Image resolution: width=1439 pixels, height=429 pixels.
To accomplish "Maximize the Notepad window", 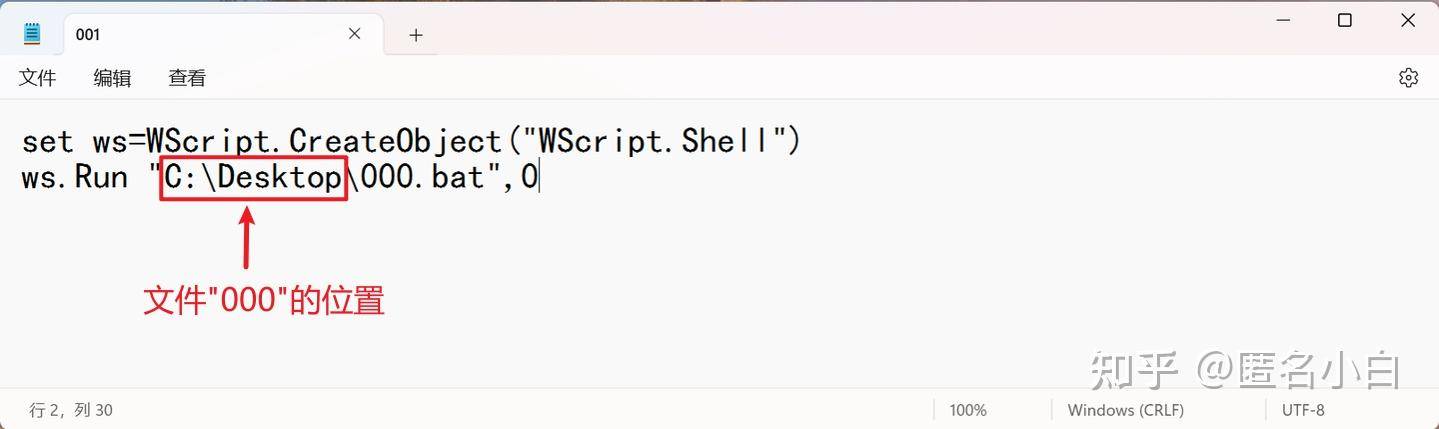I will [1345, 20].
